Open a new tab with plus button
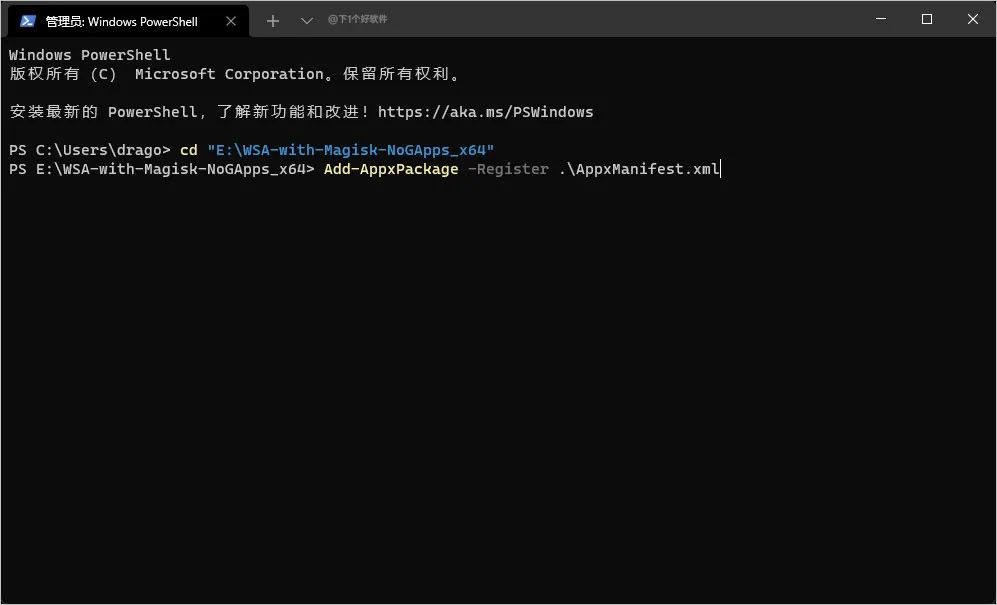 click(273, 21)
